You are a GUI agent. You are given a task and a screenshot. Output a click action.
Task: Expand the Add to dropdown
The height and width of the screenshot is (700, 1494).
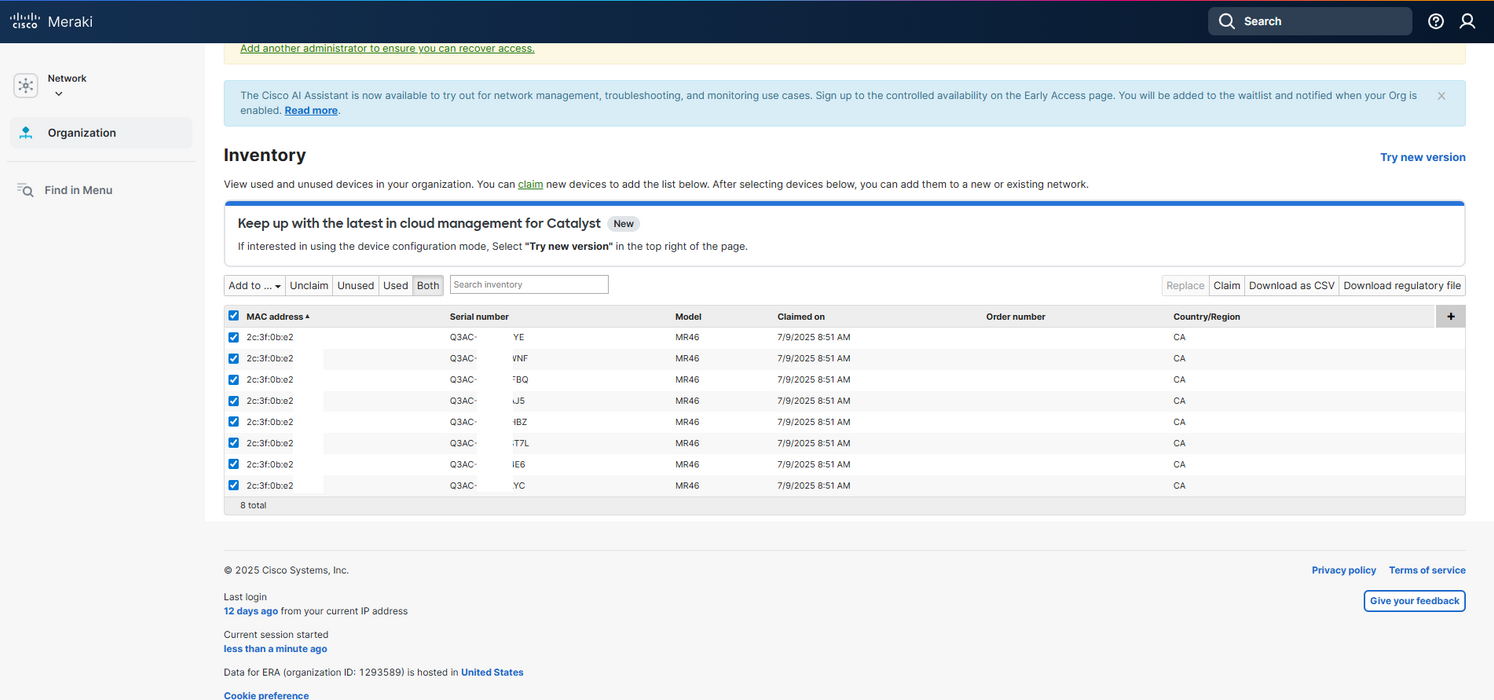click(x=254, y=285)
